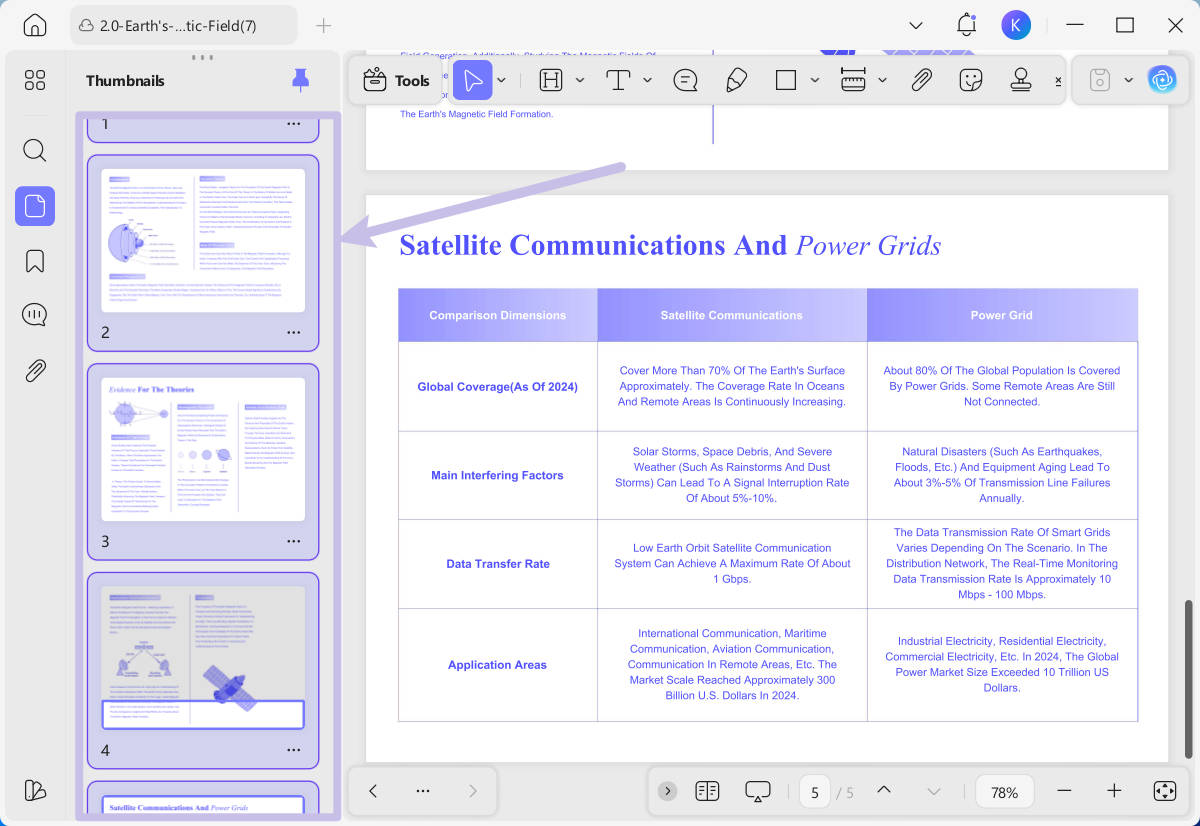Image resolution: width=1200 pixels, height=826 pixels.
Task: Open the comment note tool
Action: (x=685, y=81)
